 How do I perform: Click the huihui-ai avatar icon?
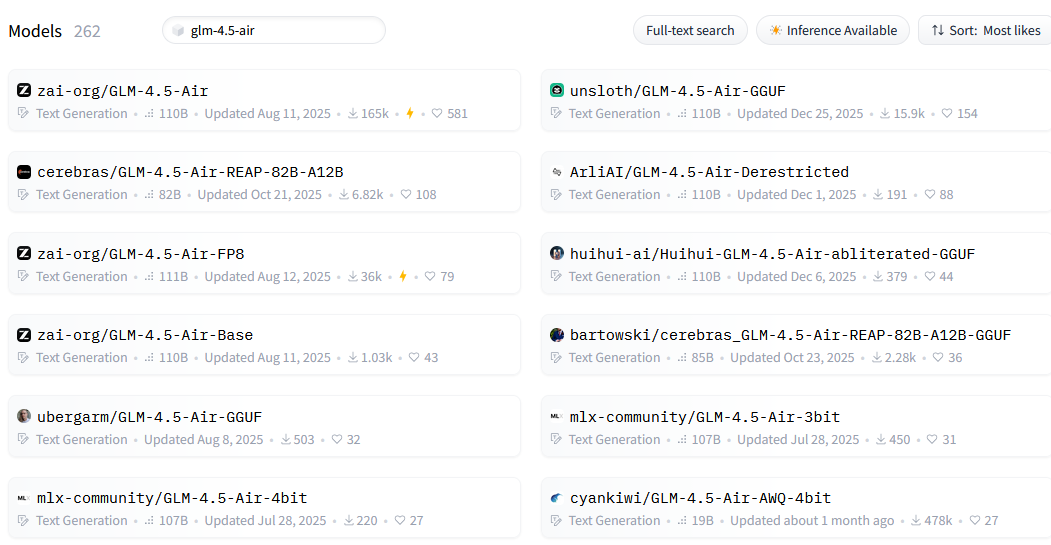pyautogui.click(x=557, y=253)
